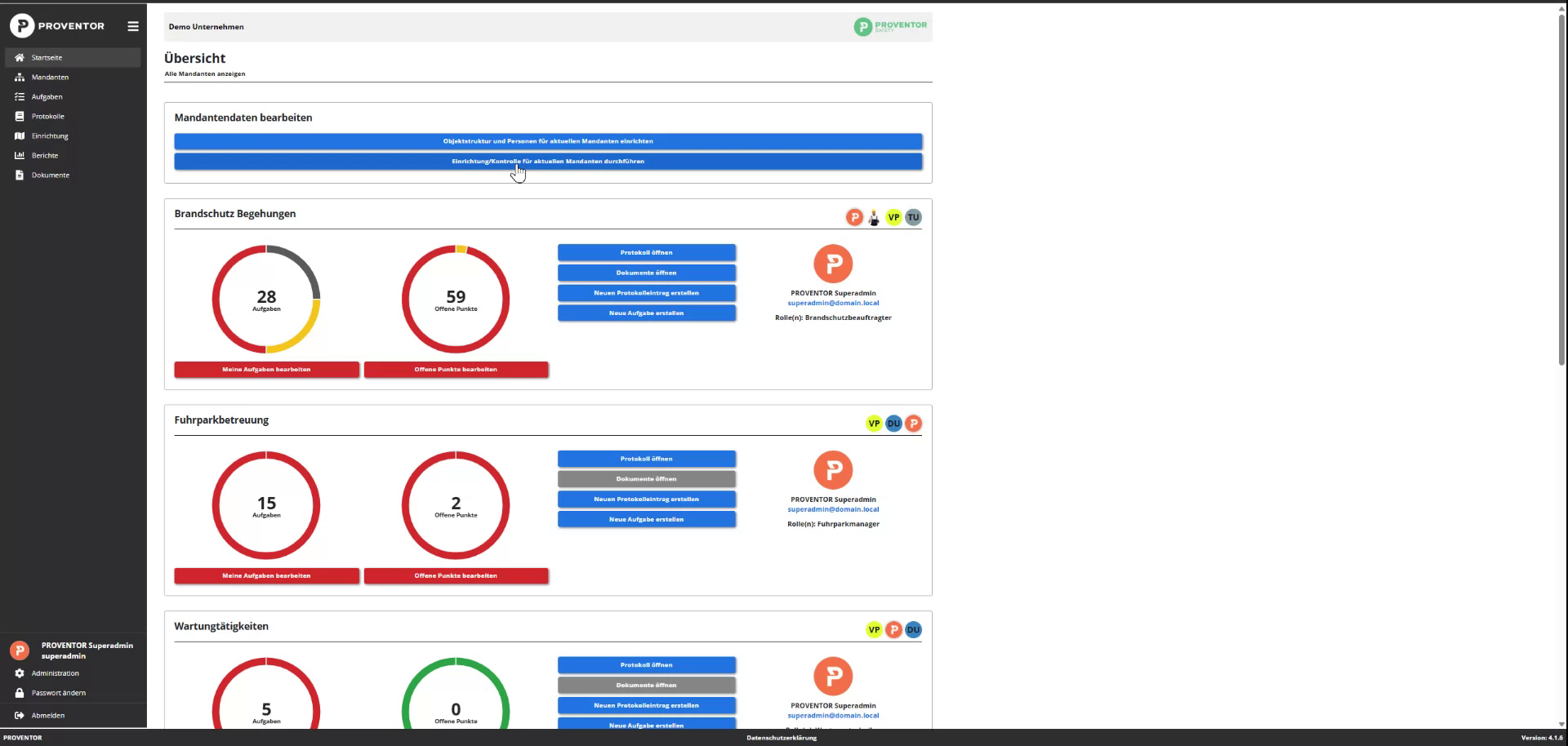Select Einrichtung in the left navigation

(50, 136)
